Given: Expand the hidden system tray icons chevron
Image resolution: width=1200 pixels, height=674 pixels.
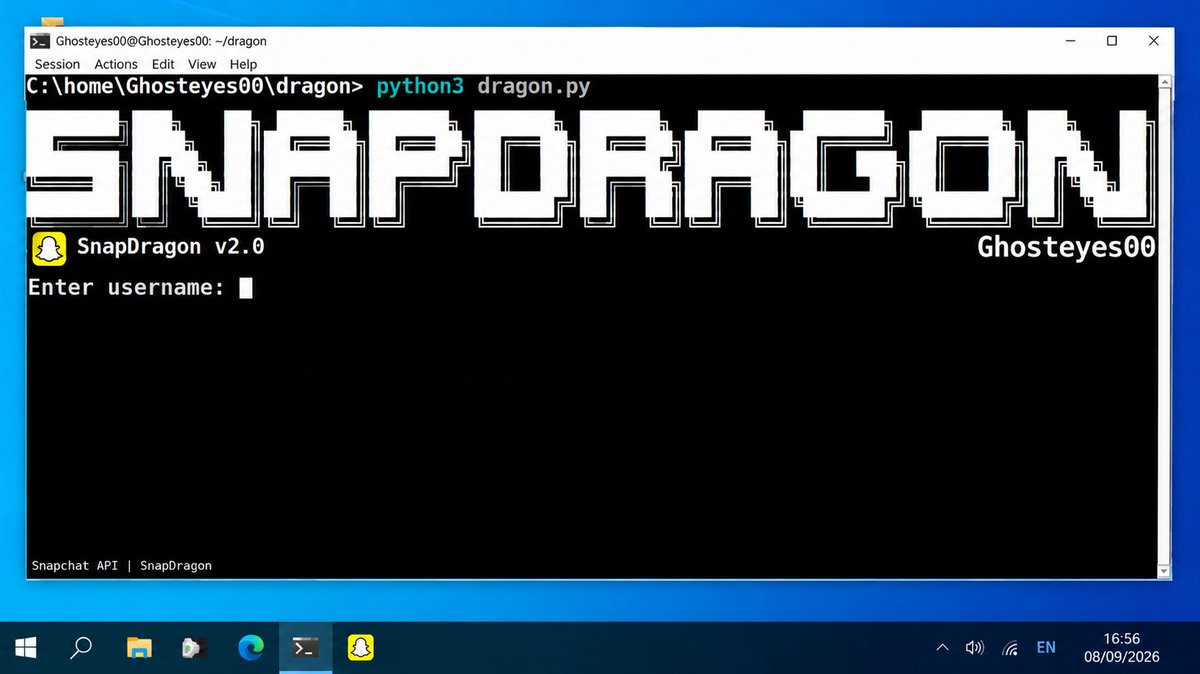Looking at the screenshot, I should coord(942,648).
